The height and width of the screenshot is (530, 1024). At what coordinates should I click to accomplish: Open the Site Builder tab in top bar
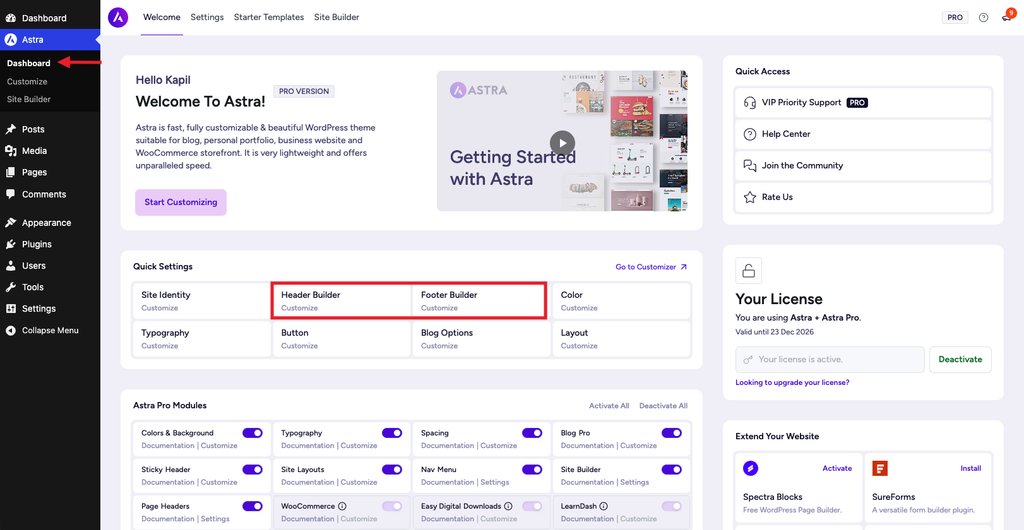[336, 17]
